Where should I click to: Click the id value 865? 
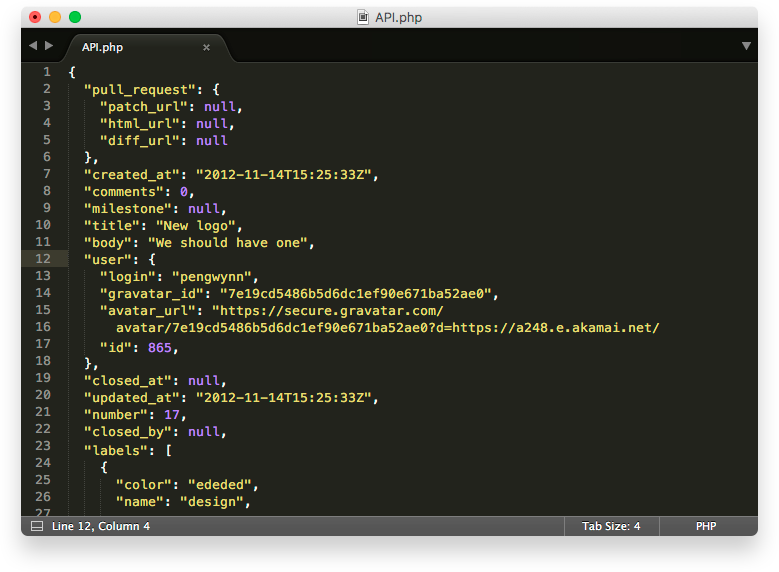click(x=159, y=347)
